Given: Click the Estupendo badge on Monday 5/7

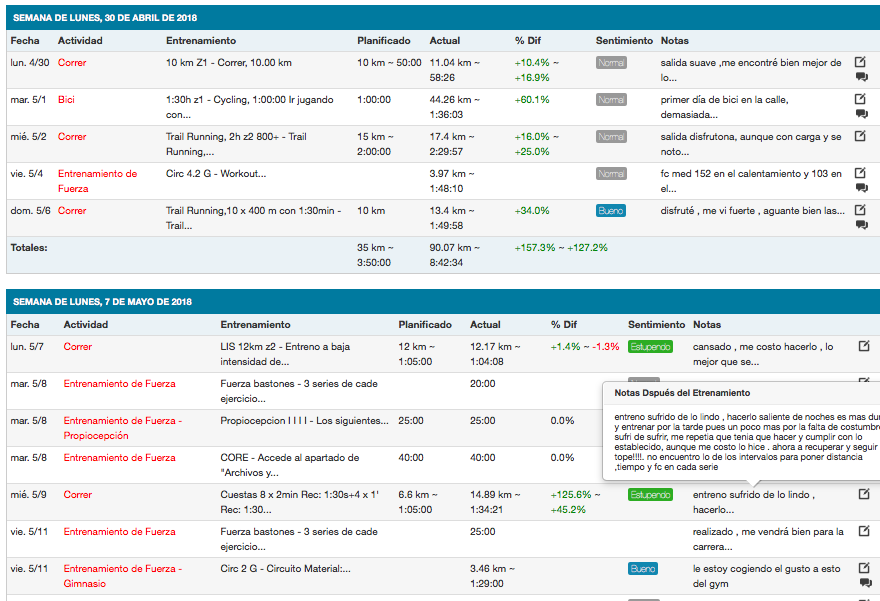Looking at the screenshot, I should point(649,347).
